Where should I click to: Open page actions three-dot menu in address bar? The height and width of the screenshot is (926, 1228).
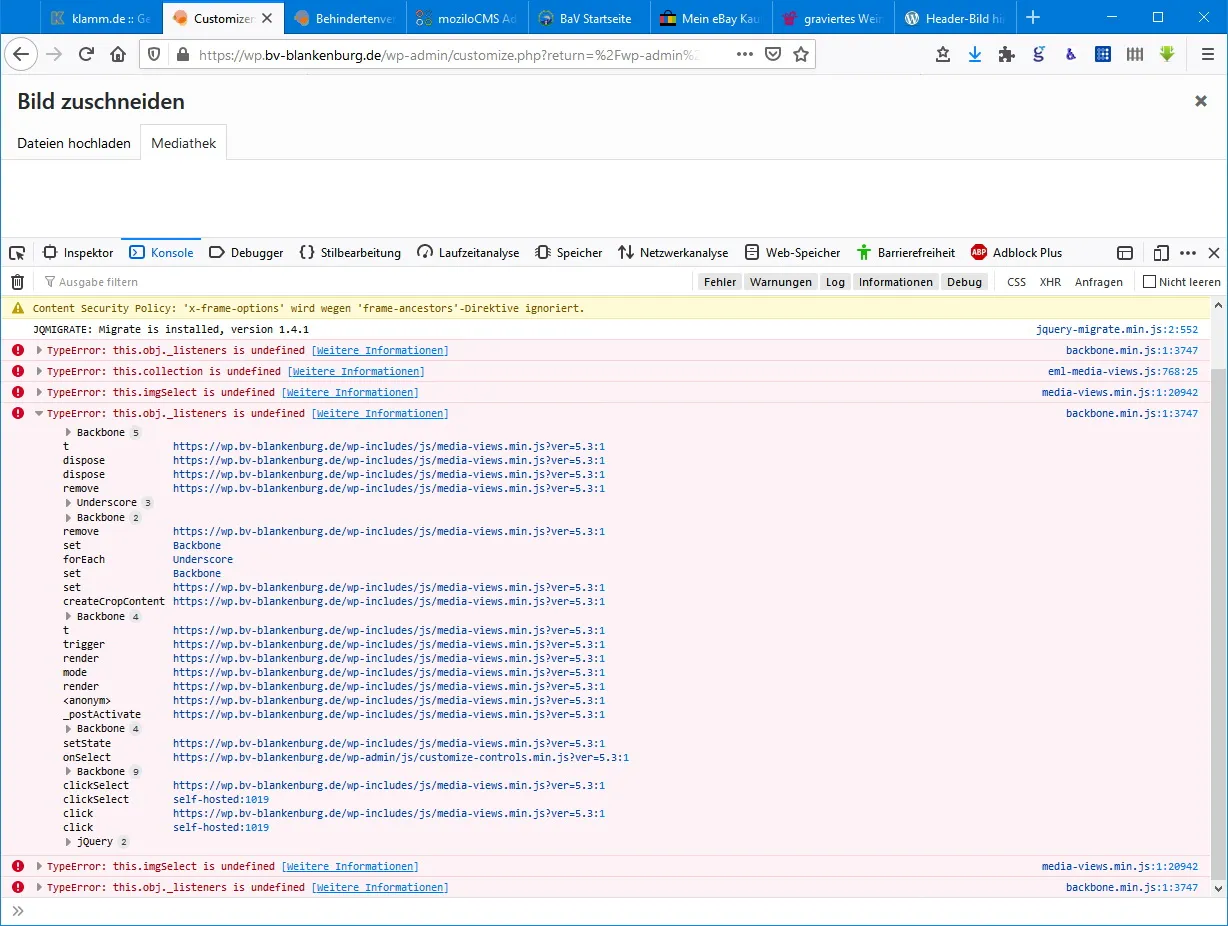click(x=745, y=54)
